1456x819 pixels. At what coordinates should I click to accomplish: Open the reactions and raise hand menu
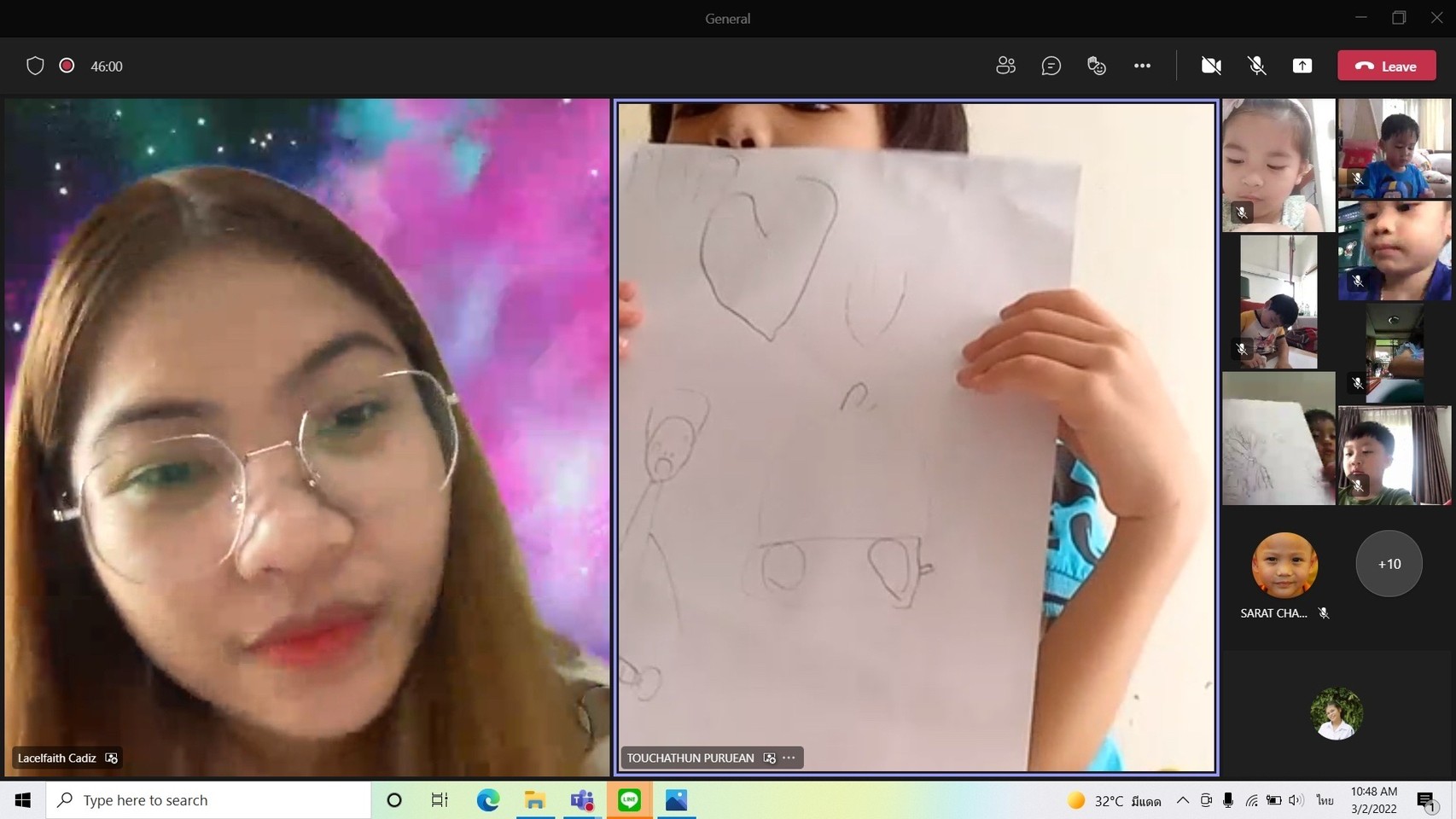point(1097,66)
